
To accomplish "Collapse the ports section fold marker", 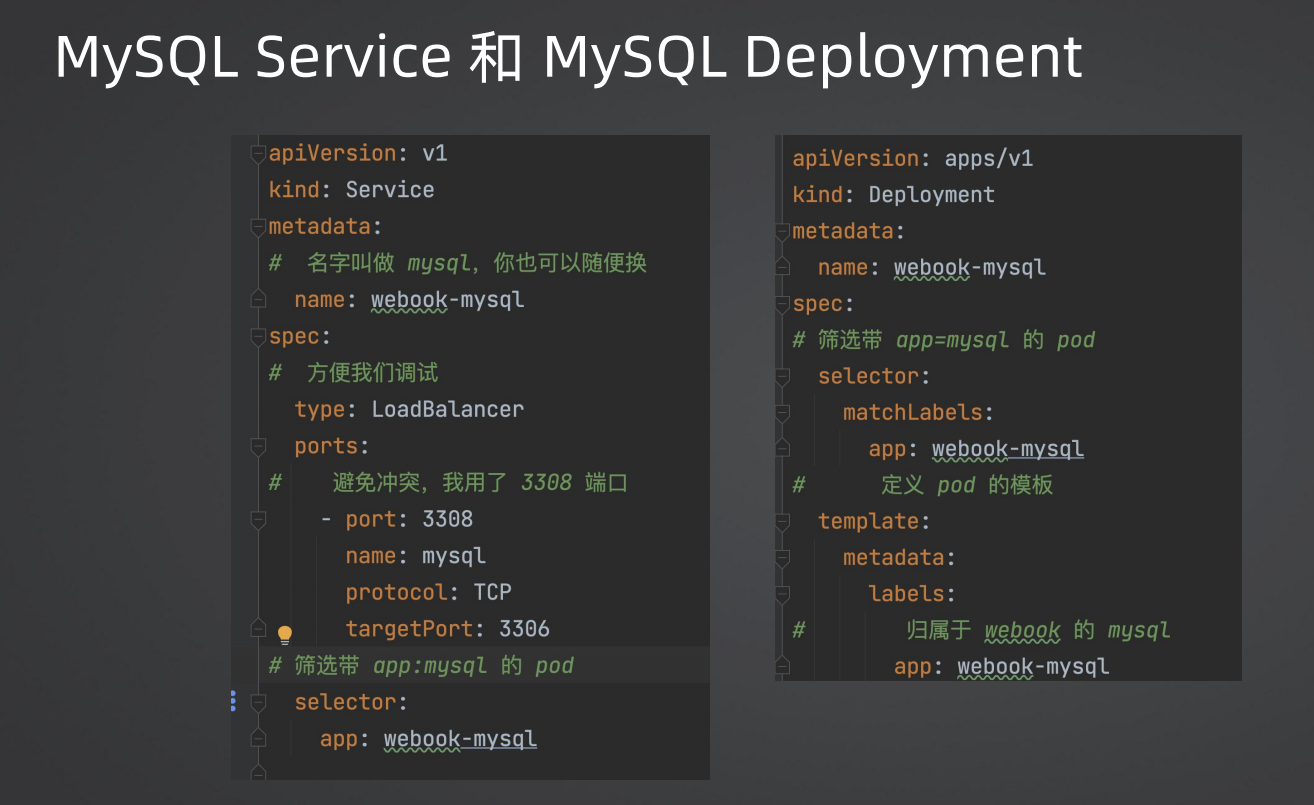I will pos(258,446).
